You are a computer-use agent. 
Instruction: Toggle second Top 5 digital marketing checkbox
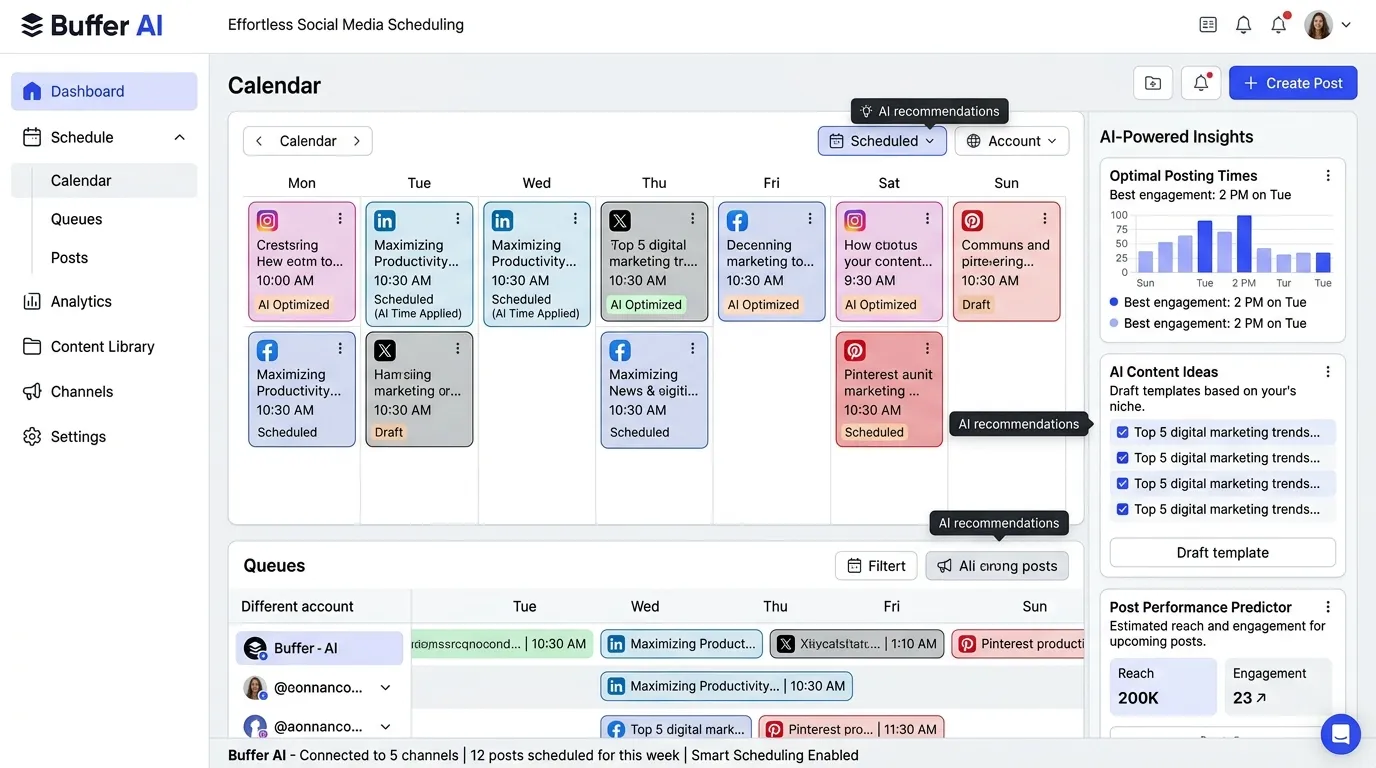tap(1122, 458)
